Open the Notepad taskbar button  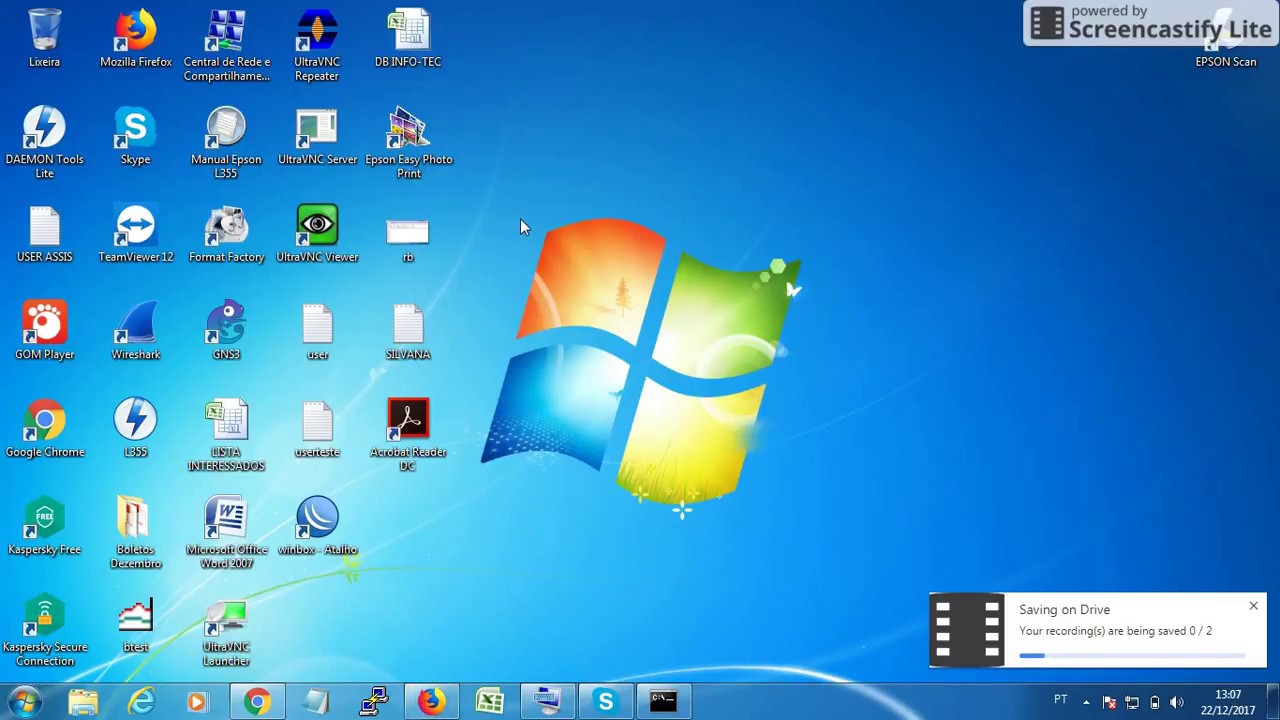pos(315,702)
